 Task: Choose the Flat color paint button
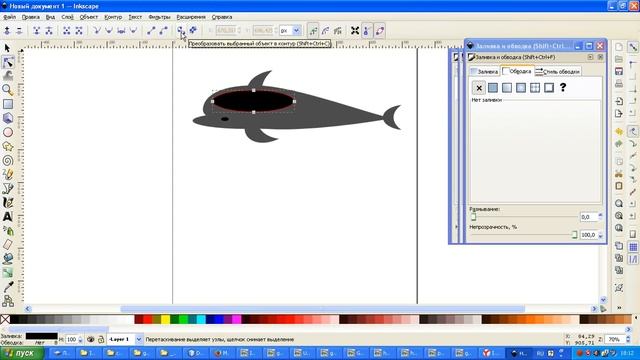[x=493, y=88]
